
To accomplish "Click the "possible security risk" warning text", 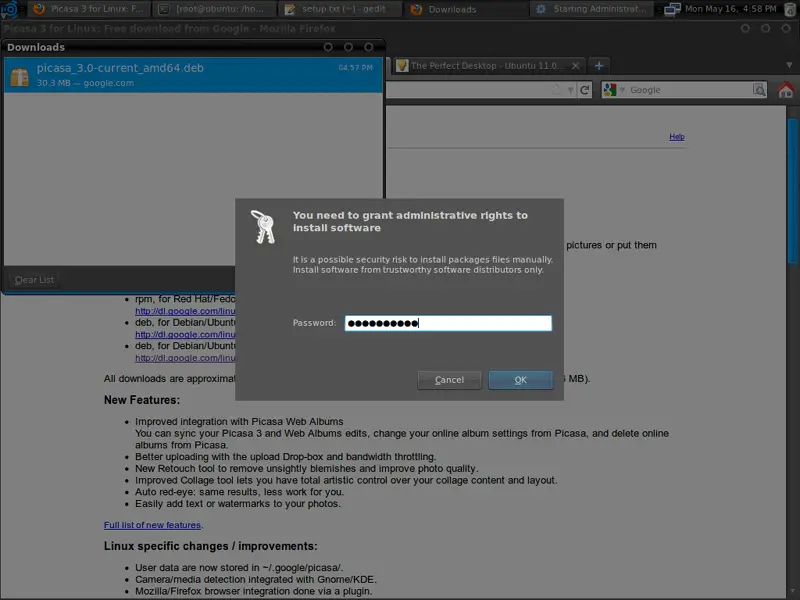I will click(x=422, y=264).
